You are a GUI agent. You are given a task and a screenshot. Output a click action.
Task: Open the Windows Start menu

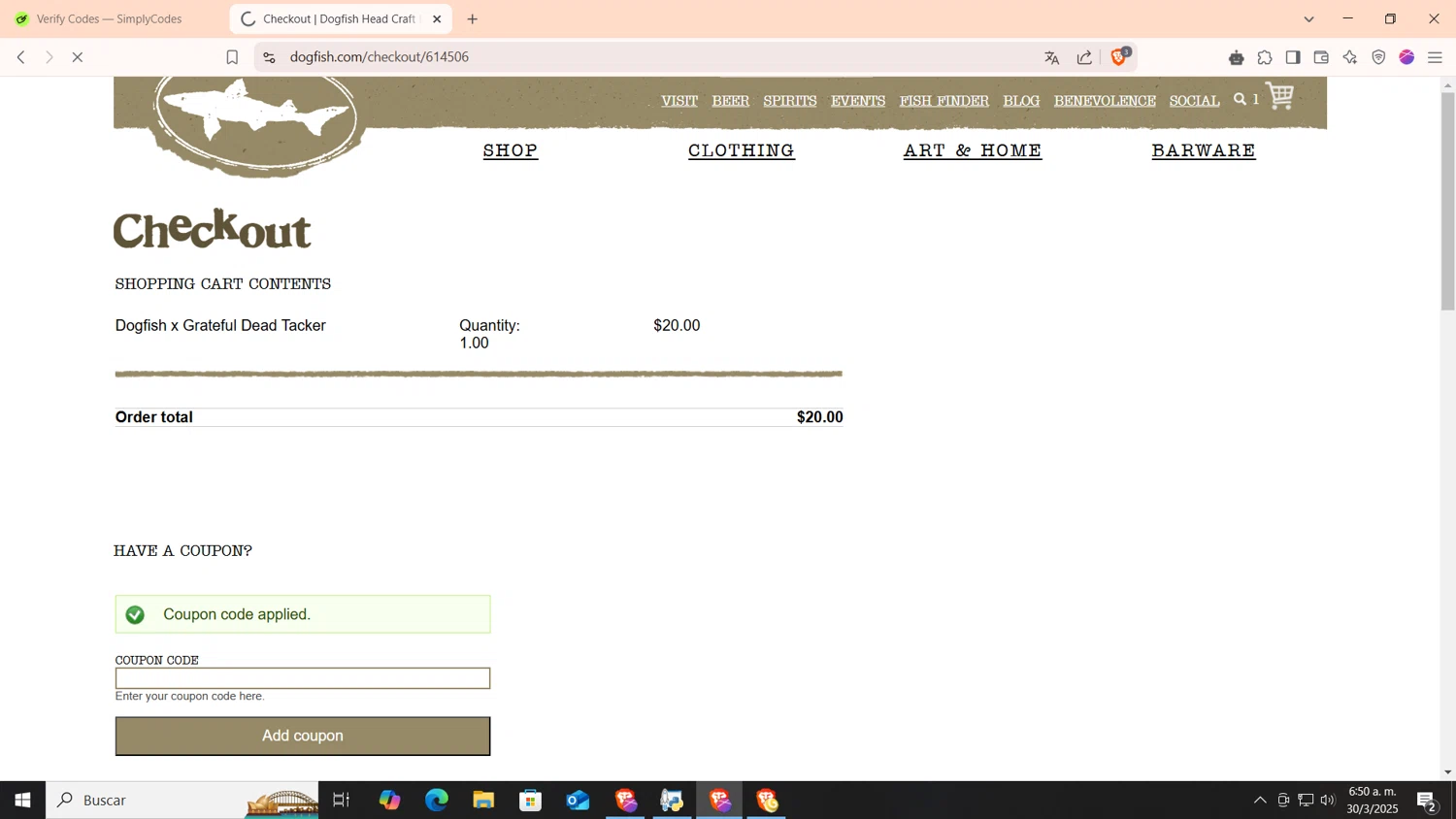click(22, 800)
